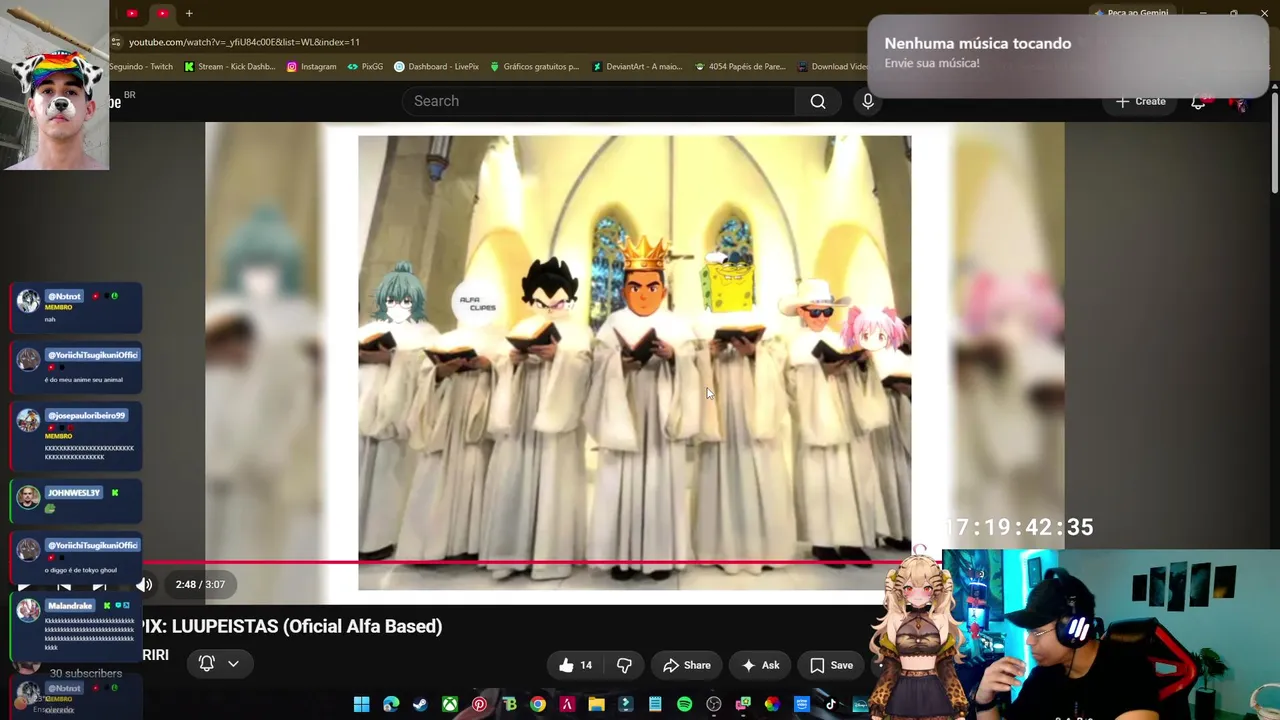This screenshot has height=720, width=1280.
Task: Open the Dashboard - LivePix bookmark
Action: pyautogui.click(x=436, y=67)
